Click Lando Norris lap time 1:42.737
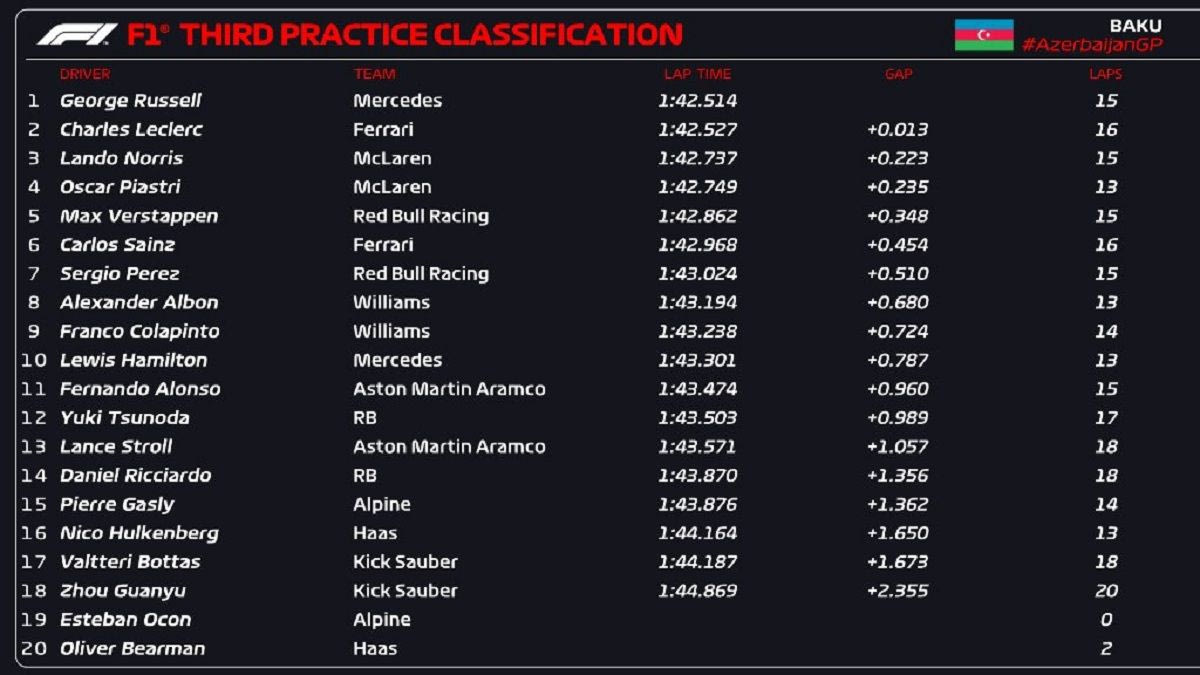Viewport: 1200px width, 675px height. (697, 158)
